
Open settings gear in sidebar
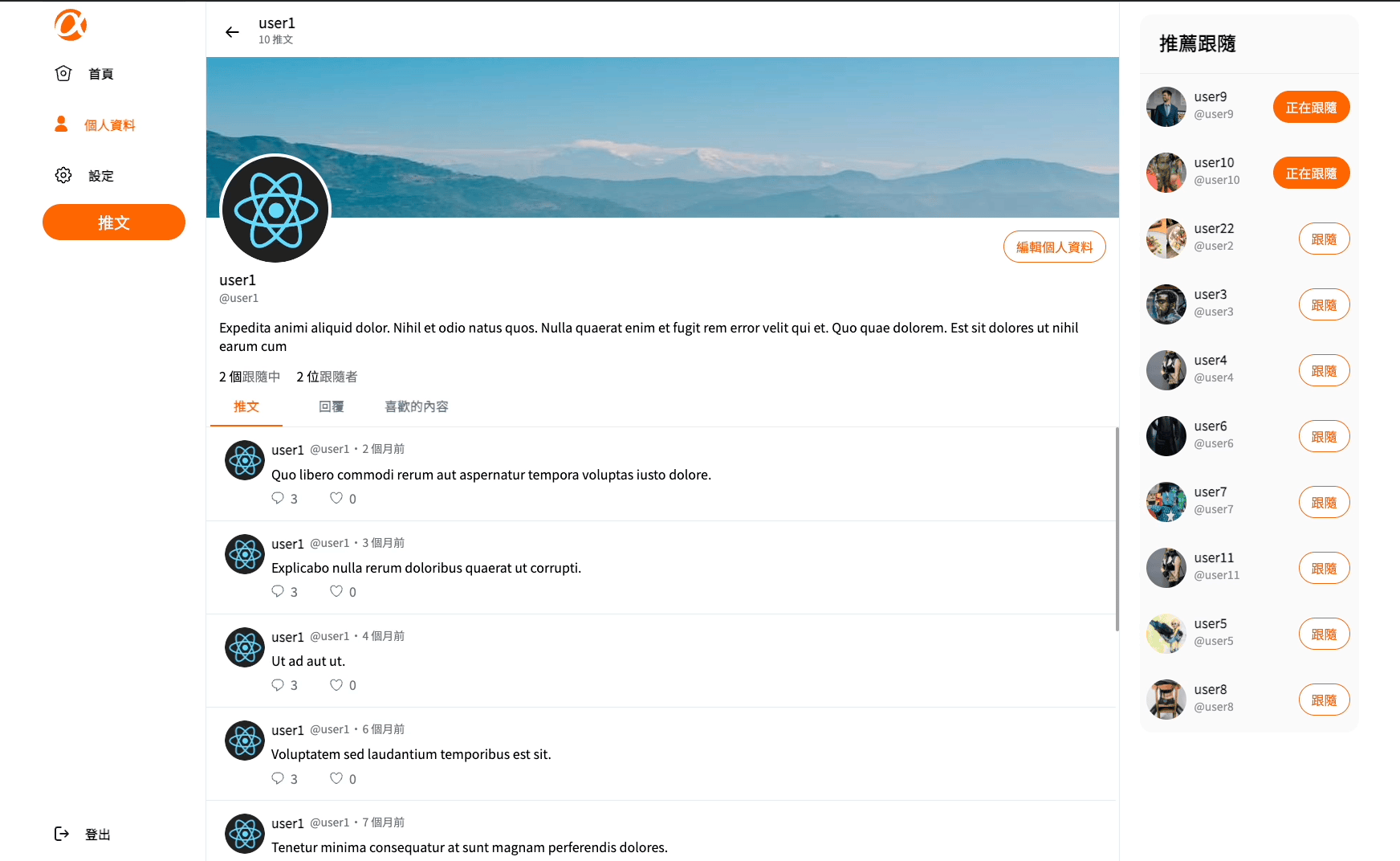point(63,175)
